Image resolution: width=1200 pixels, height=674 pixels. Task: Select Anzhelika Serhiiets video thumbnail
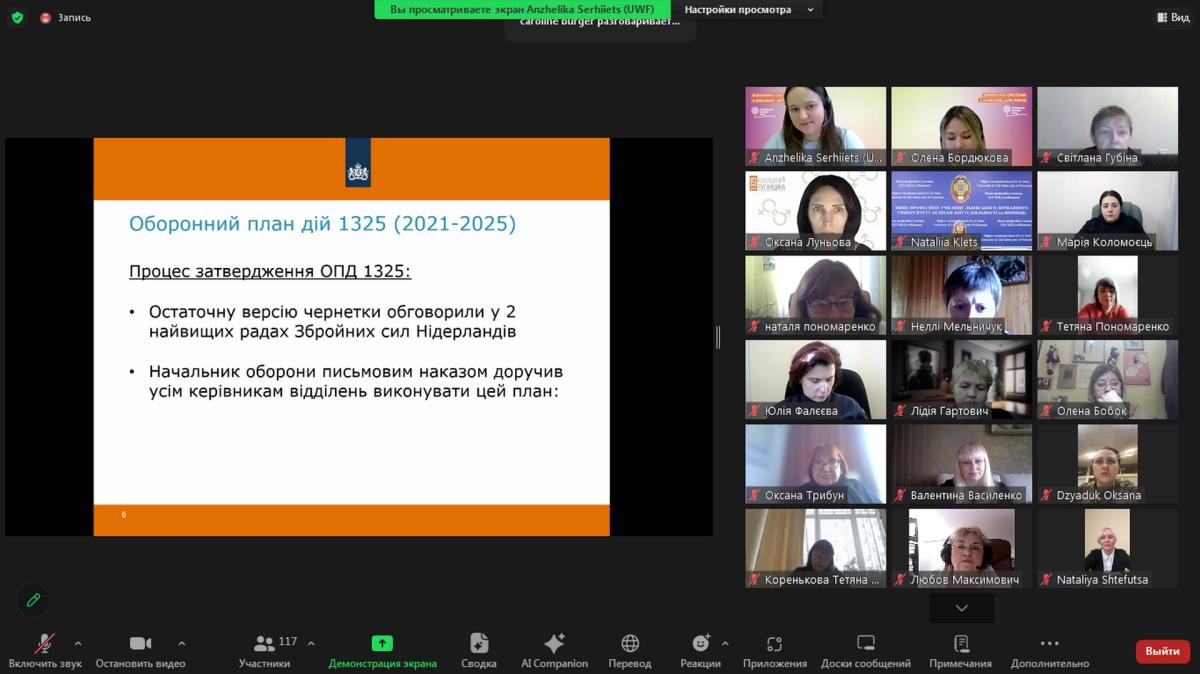click(816, 126)
